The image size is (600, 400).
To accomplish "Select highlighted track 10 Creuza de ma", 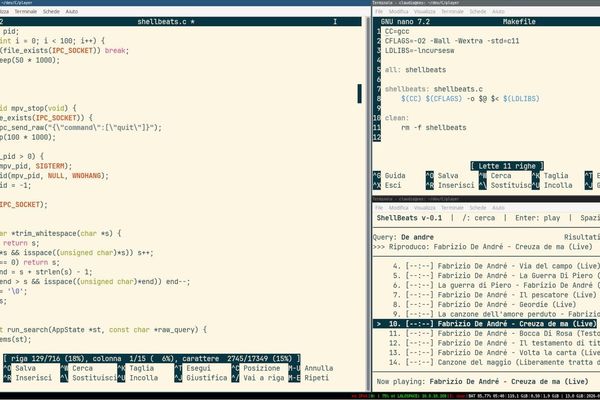I will [486, 324].
